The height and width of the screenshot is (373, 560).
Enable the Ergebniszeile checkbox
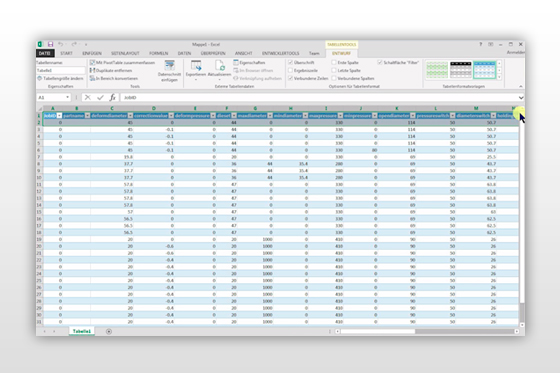click(x=290, y=70)
